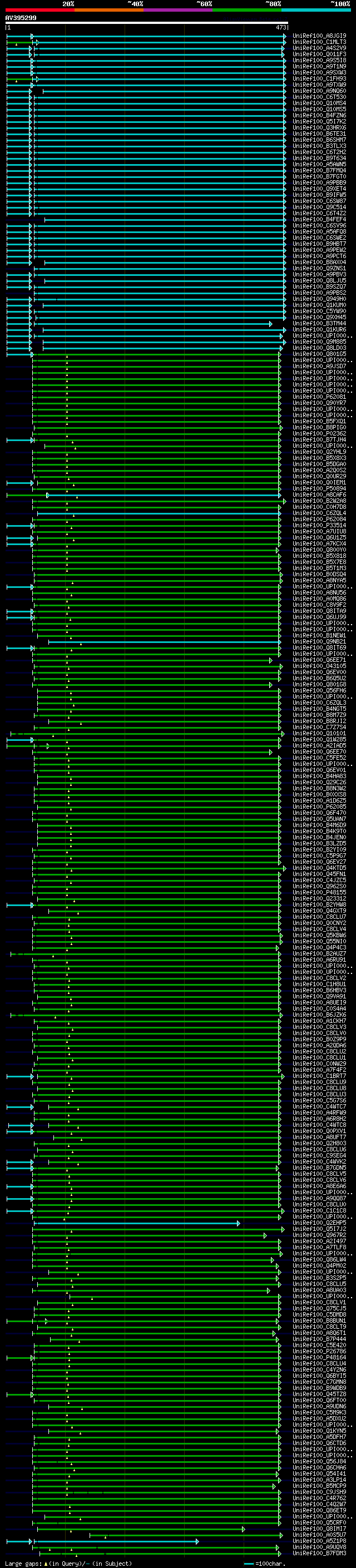The image size is (356, 1568).
Task: Open UniRef100_A8CAF6 label
Action: pyautogui.click(x=319, y=495)
